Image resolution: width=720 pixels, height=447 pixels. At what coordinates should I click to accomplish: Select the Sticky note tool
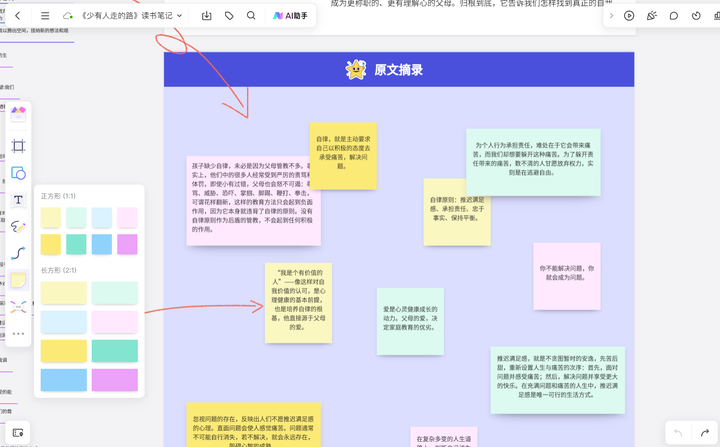pos(18,280)
